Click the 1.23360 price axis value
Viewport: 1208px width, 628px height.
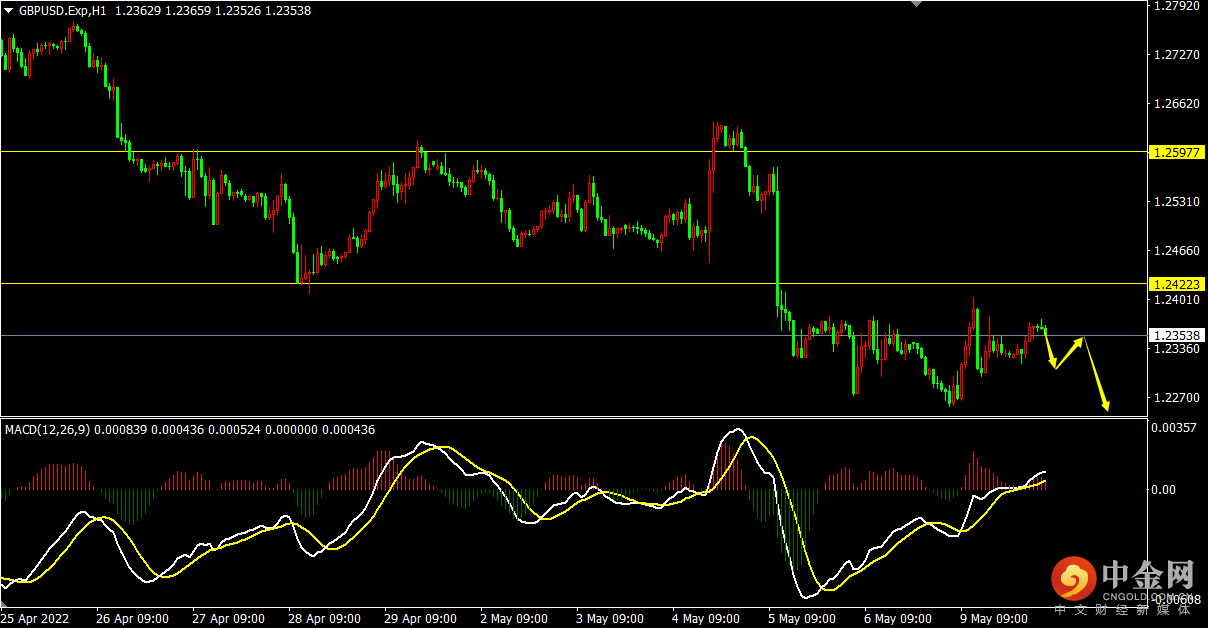click(1175, 349)
